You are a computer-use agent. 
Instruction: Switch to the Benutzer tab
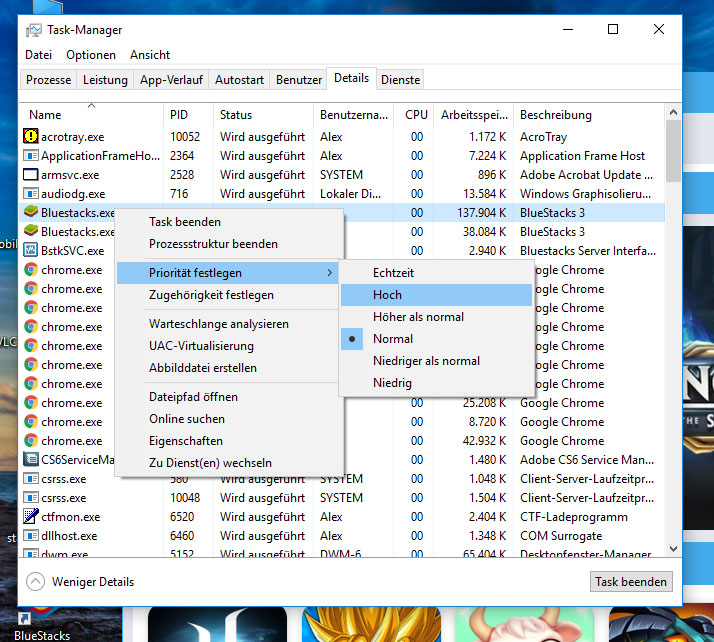(299, 80)
